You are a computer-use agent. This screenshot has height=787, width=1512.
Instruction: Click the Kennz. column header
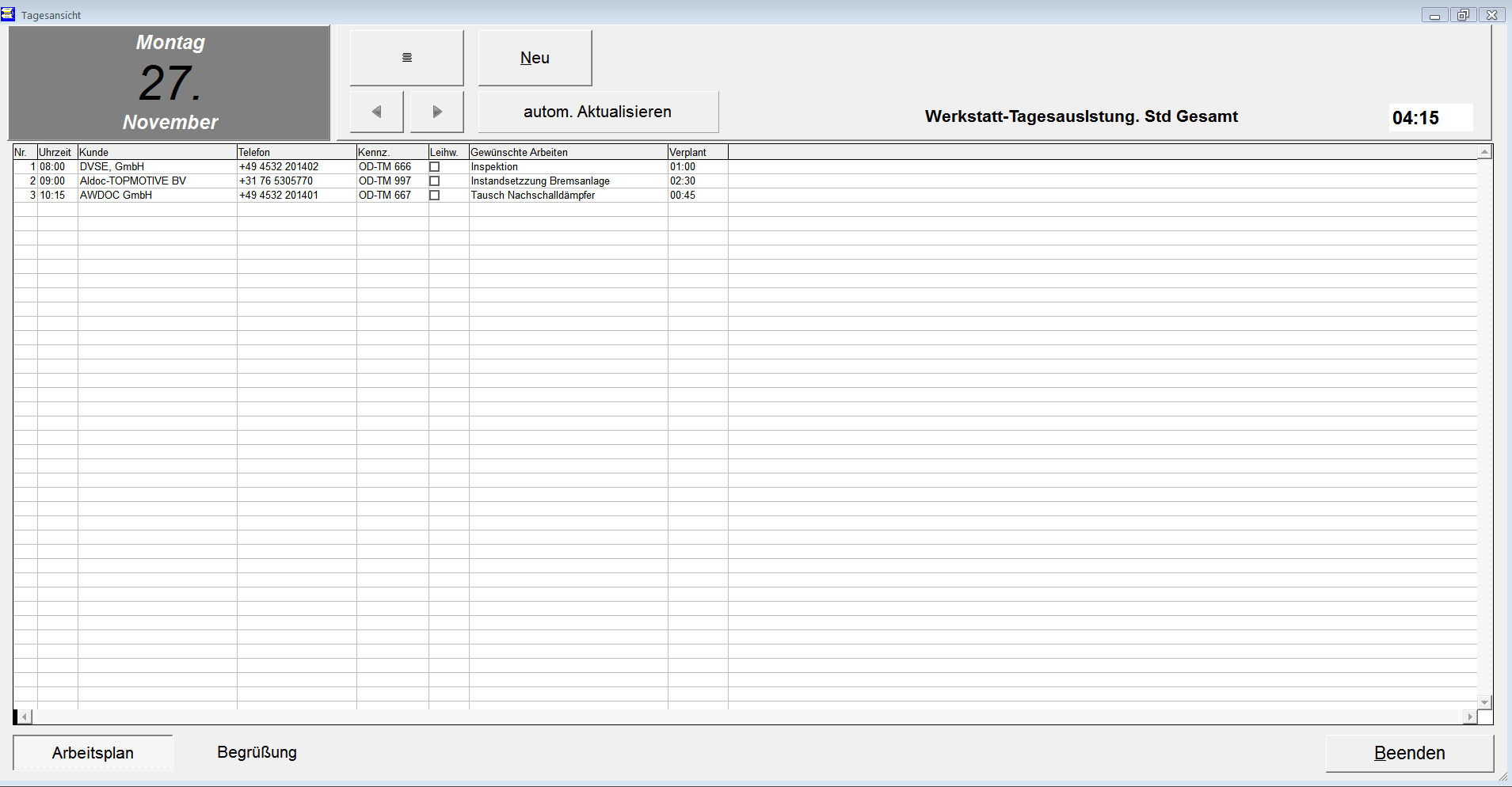click(393, 152)
